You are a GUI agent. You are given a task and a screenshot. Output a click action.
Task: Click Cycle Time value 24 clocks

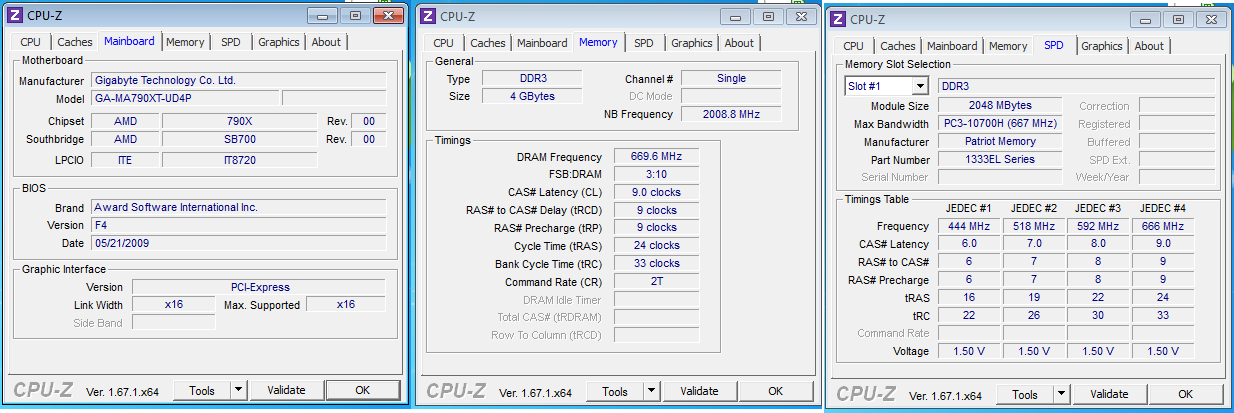655,245
